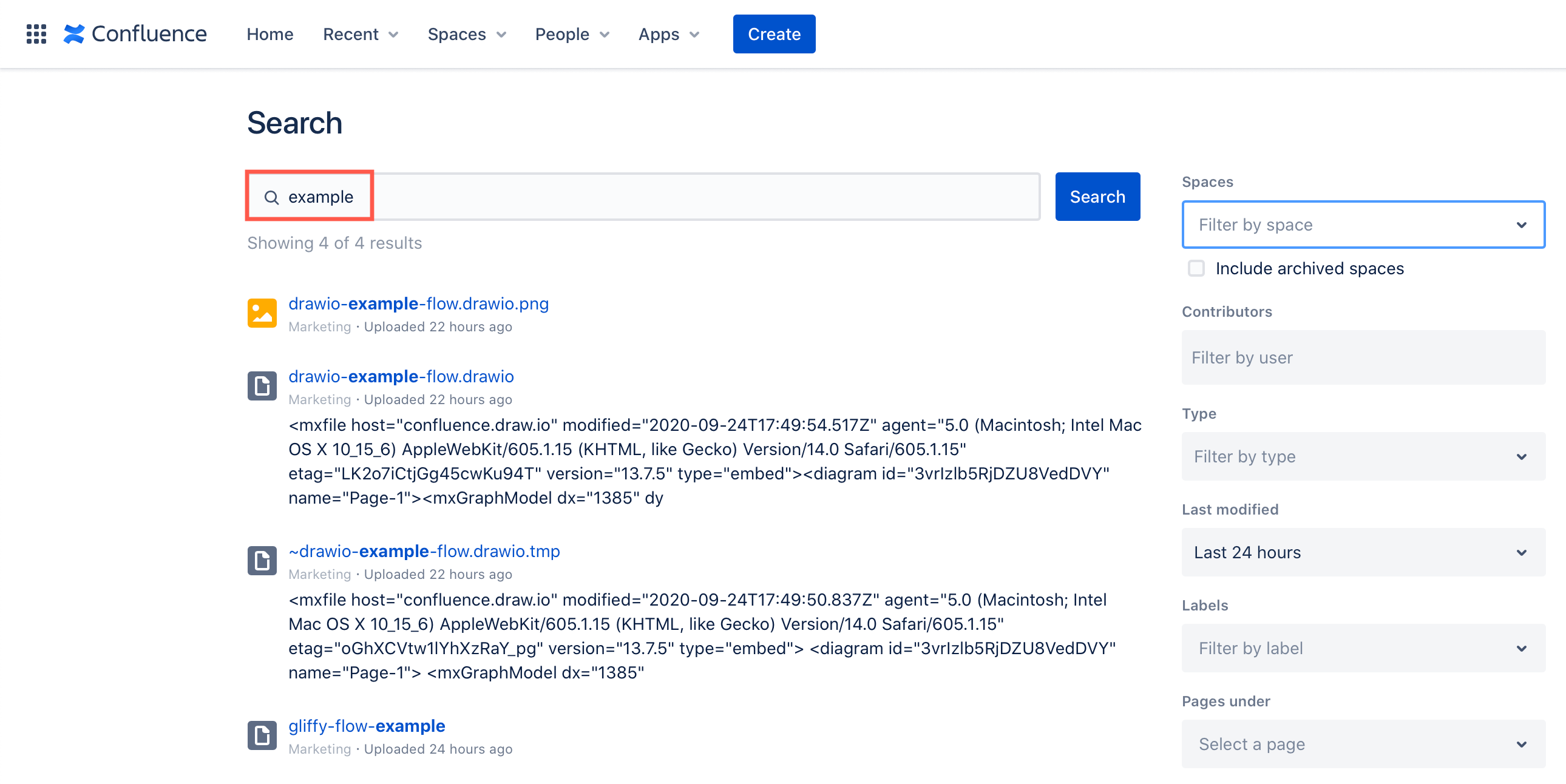This screenshot has height=784, width=1566.
Task: Click the file icon beside ~drawio-example-flow.drawio.tmp
Action: [262, 559]
